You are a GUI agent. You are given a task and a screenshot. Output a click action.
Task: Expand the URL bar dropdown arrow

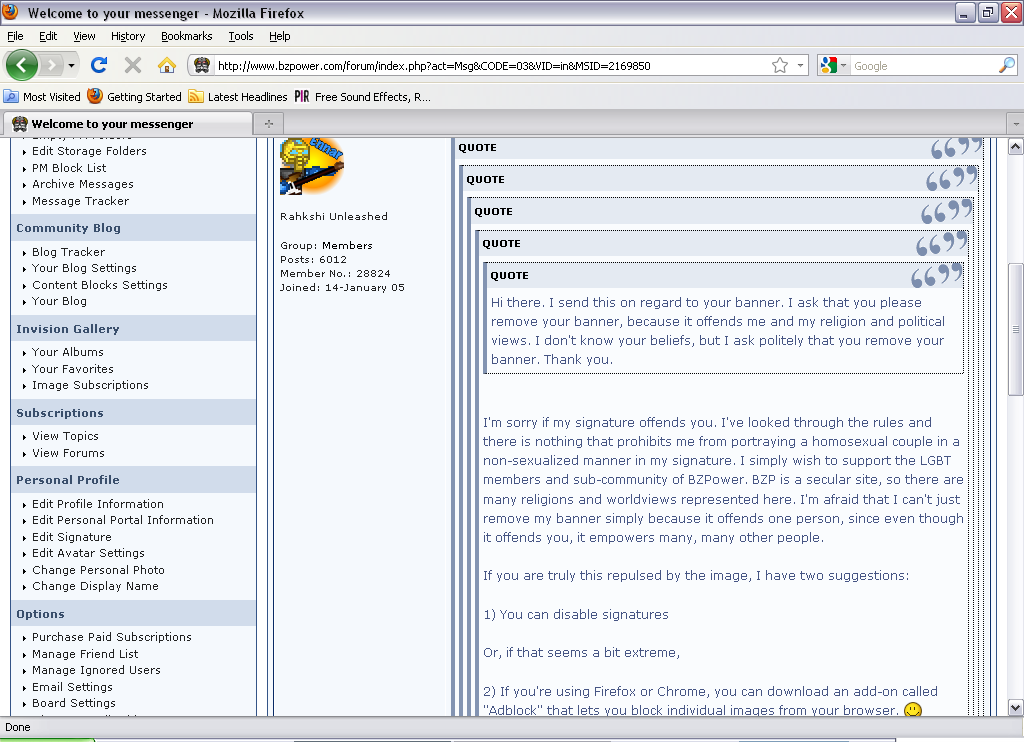(x=800, y=65)
